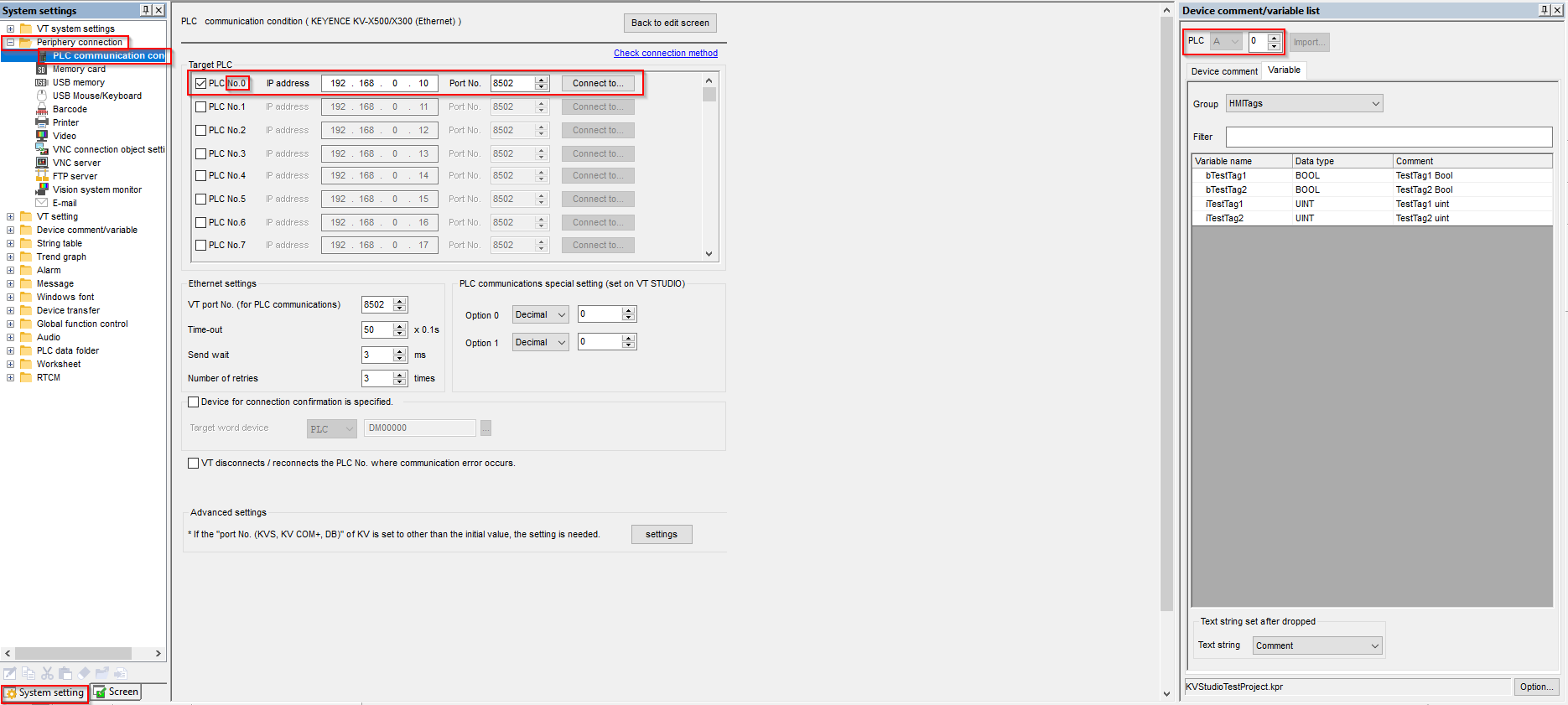This screenshot has height=705, width=1568.
Task: Click the Back to edit screen button
Action: (x=670, y=23)
